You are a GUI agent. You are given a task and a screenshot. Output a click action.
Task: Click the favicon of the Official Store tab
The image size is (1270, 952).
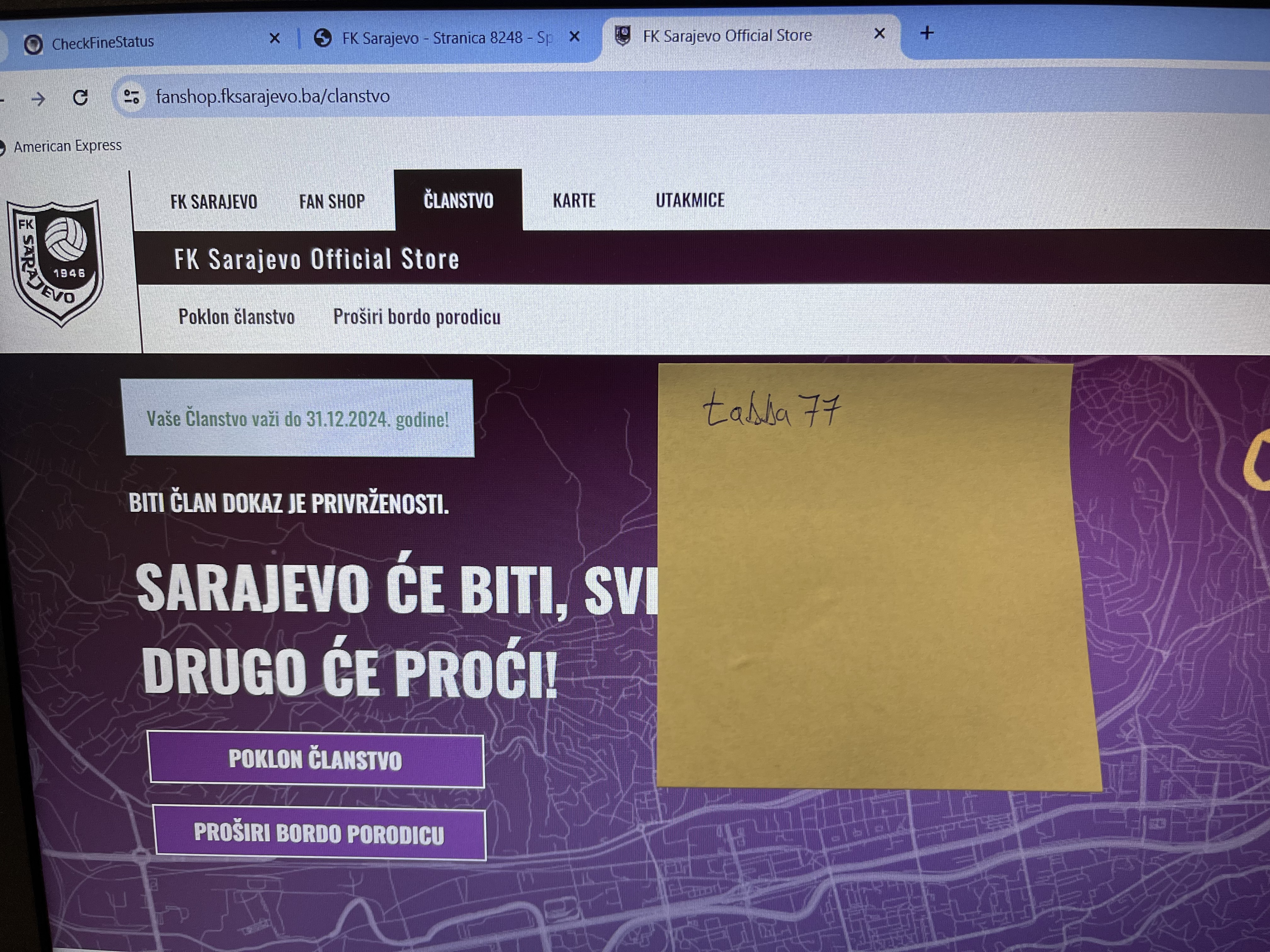tap(622, 36)
